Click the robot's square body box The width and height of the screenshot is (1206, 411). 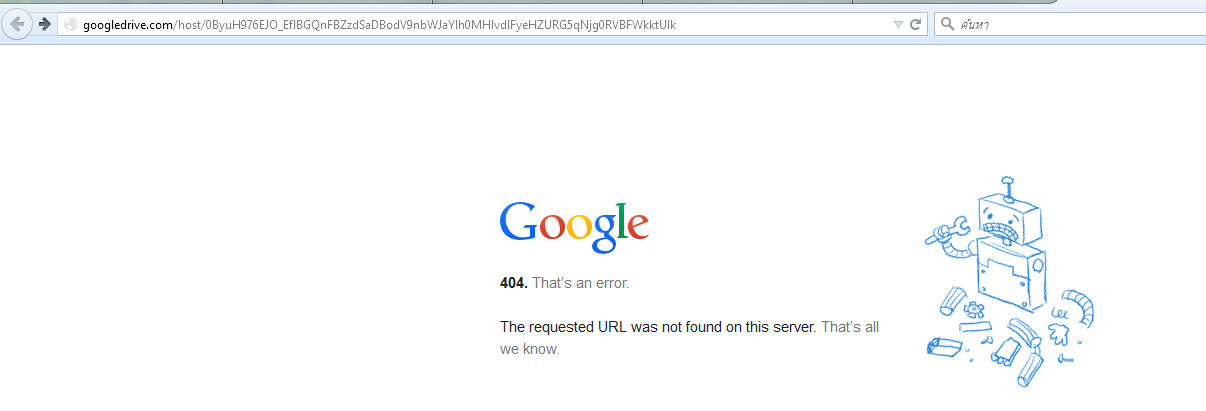tap(1009, 269)
